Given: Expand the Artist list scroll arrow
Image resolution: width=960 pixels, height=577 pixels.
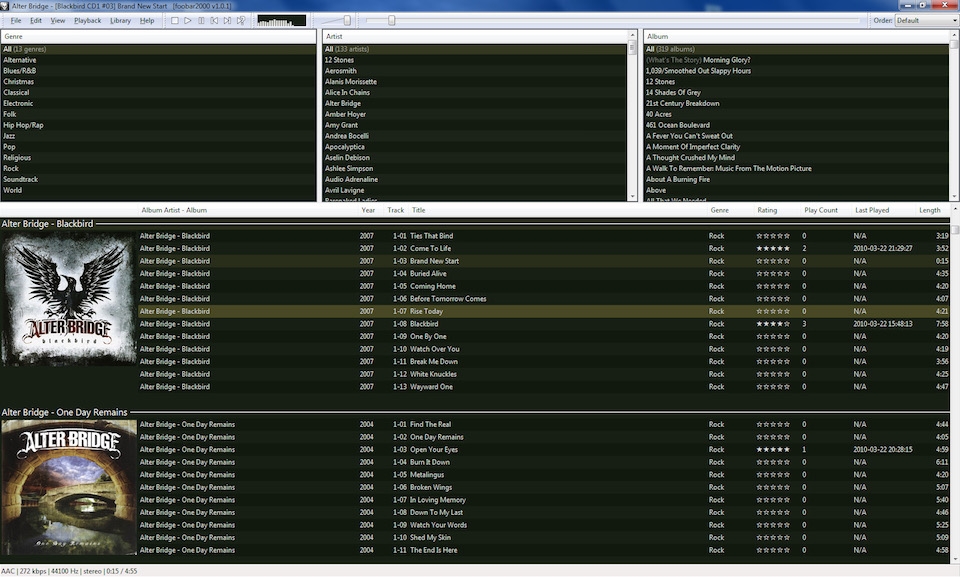Looking at the screenshot, I should coord(631,33).
